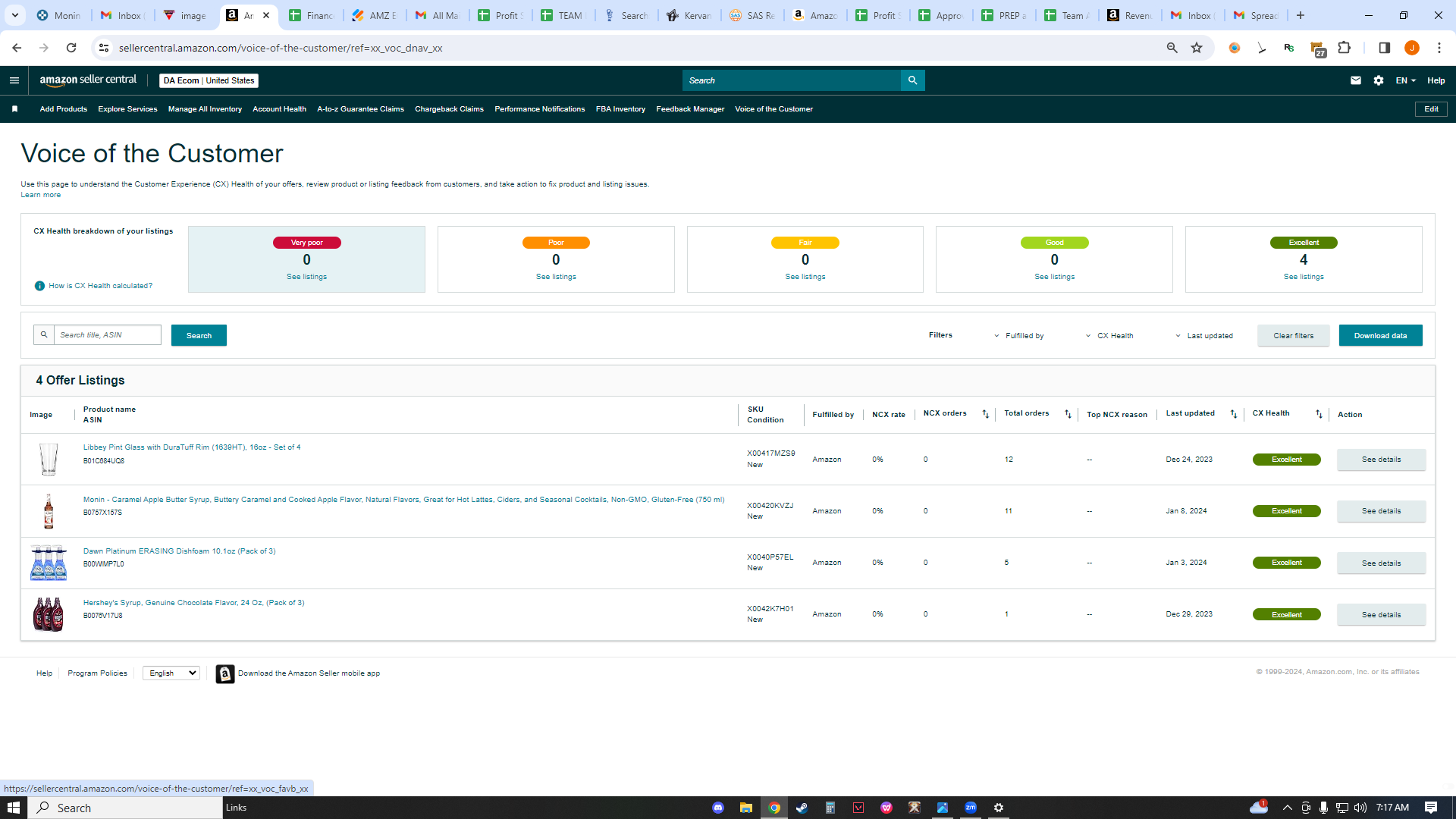Click the teal search magnifier button

point(912,80)
